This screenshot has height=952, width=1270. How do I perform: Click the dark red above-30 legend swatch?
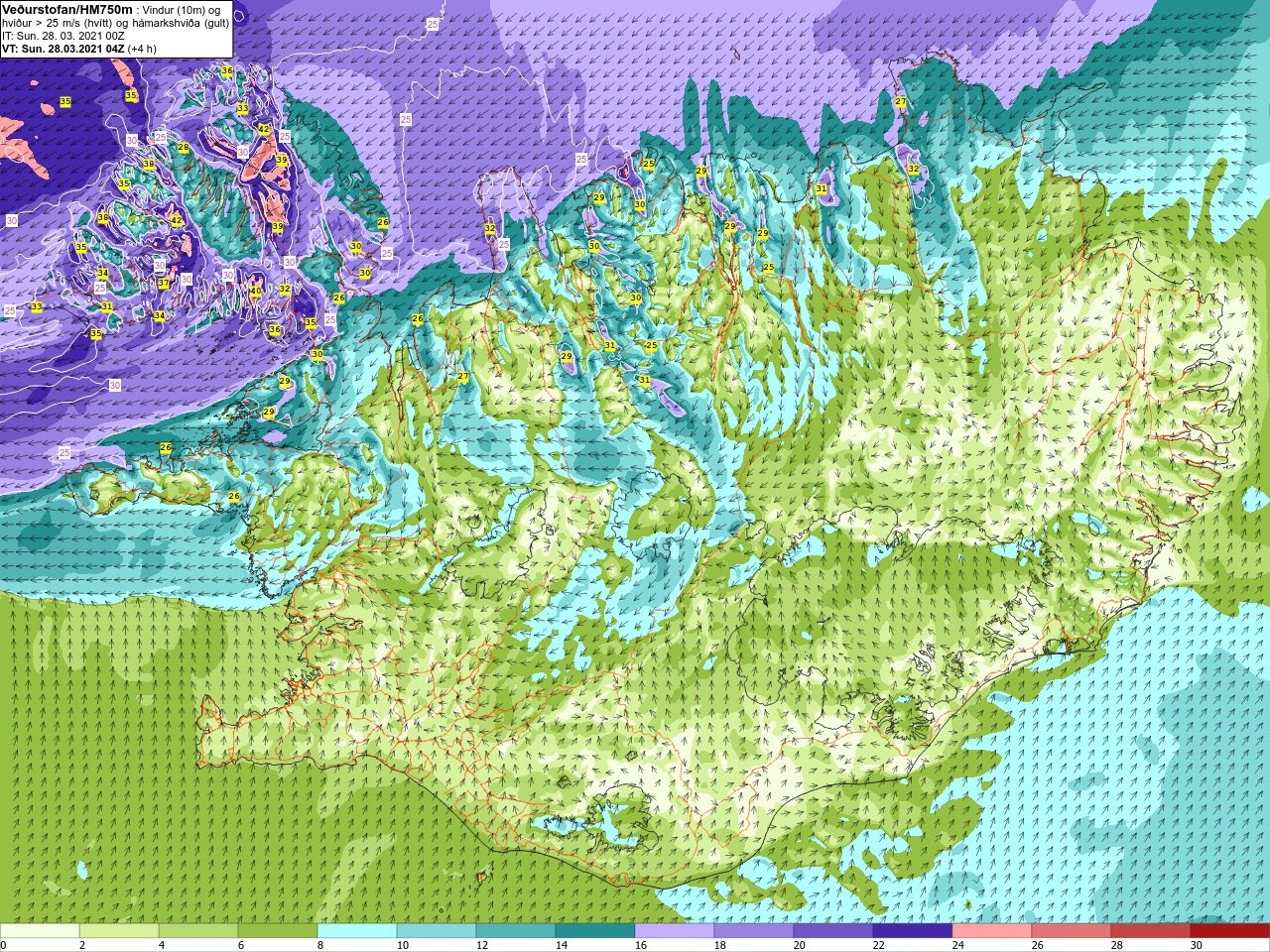[1230, 931]
